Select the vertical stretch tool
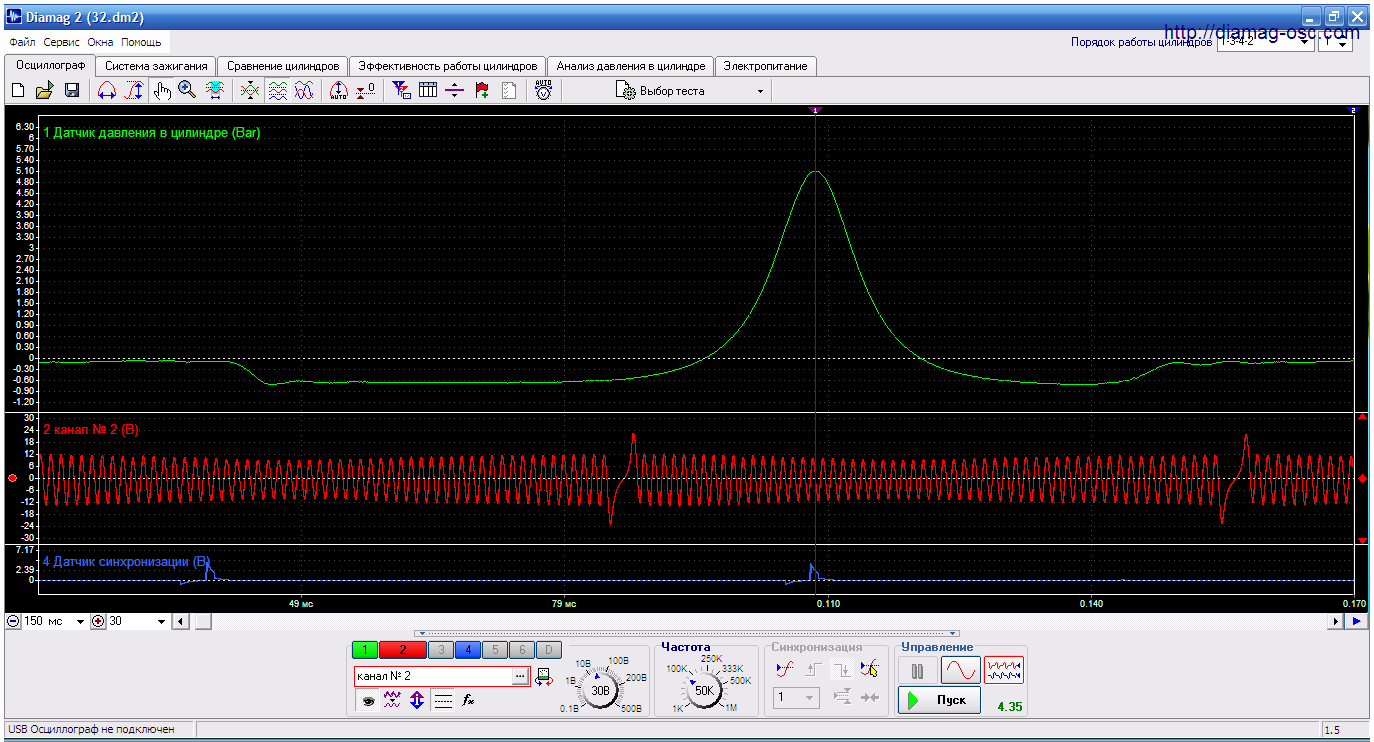 (x=134, y=91)
